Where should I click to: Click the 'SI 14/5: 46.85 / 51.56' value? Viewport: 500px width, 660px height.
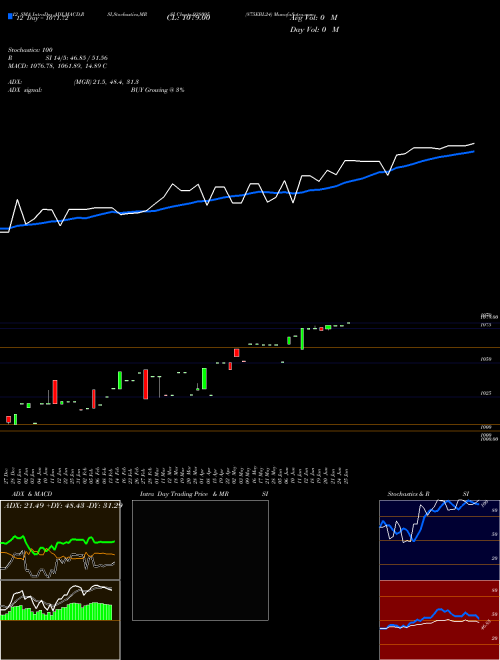[x=77, y=58]
